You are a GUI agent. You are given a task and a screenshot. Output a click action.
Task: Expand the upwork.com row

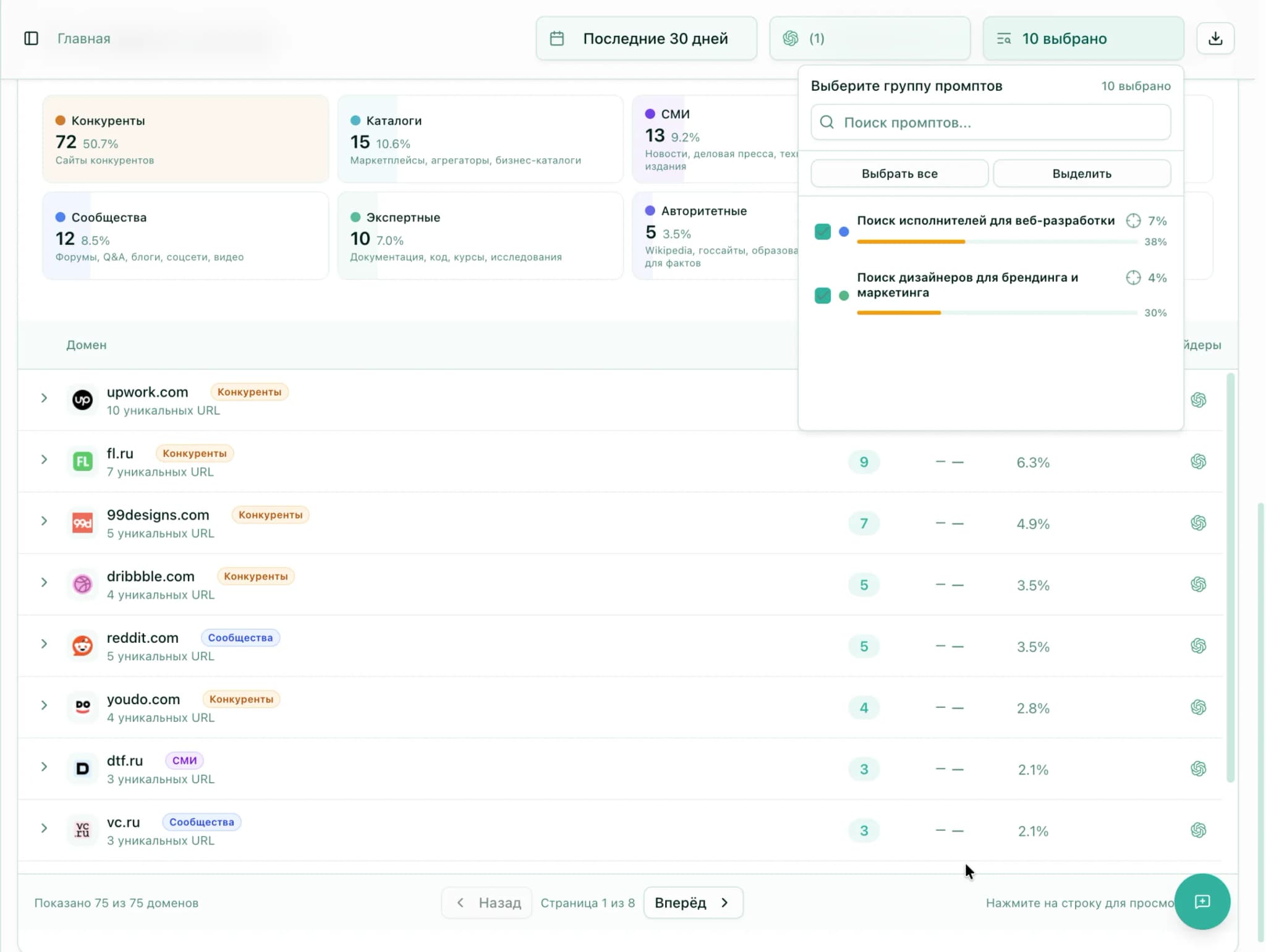click(44, 398)
